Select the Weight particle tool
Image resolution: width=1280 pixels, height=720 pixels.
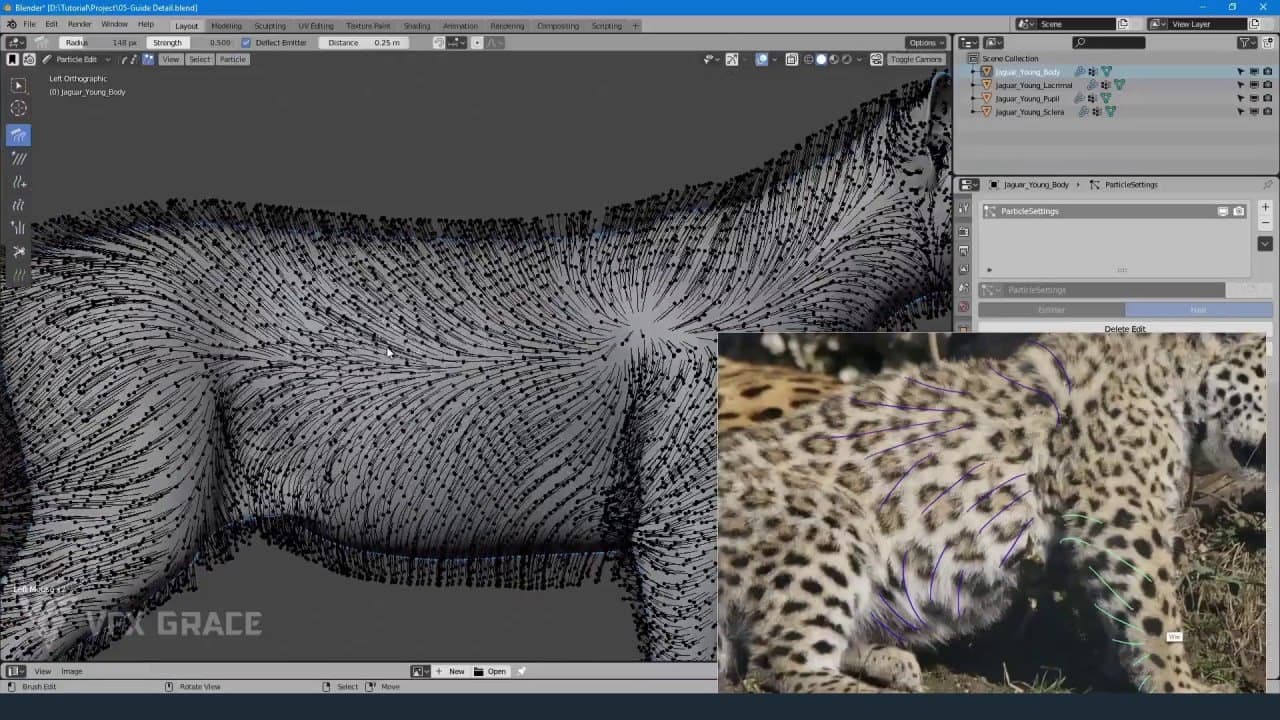(19, 274)
